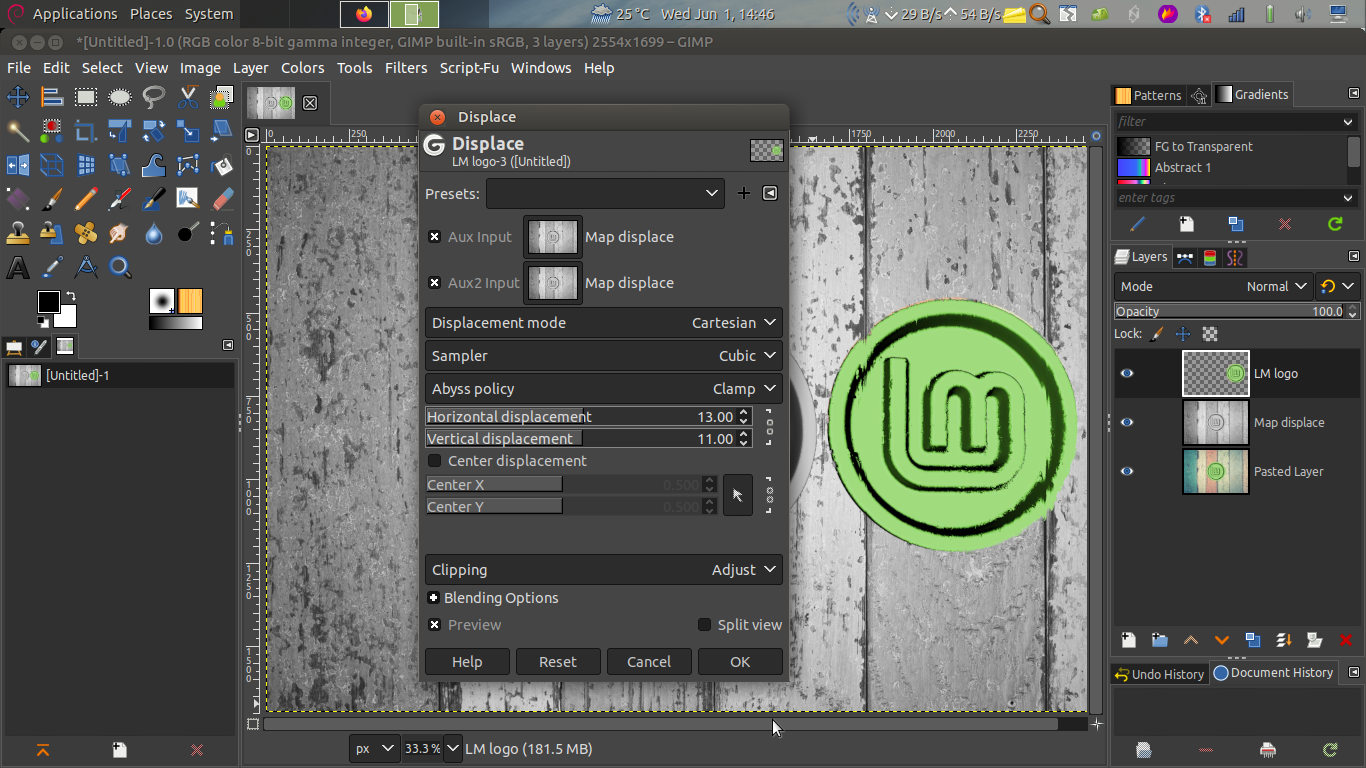Image resolution: width=1366 pixels, height=768 pixels.
Task: Select the Scissors Select tool
Action: coord(188,97)
